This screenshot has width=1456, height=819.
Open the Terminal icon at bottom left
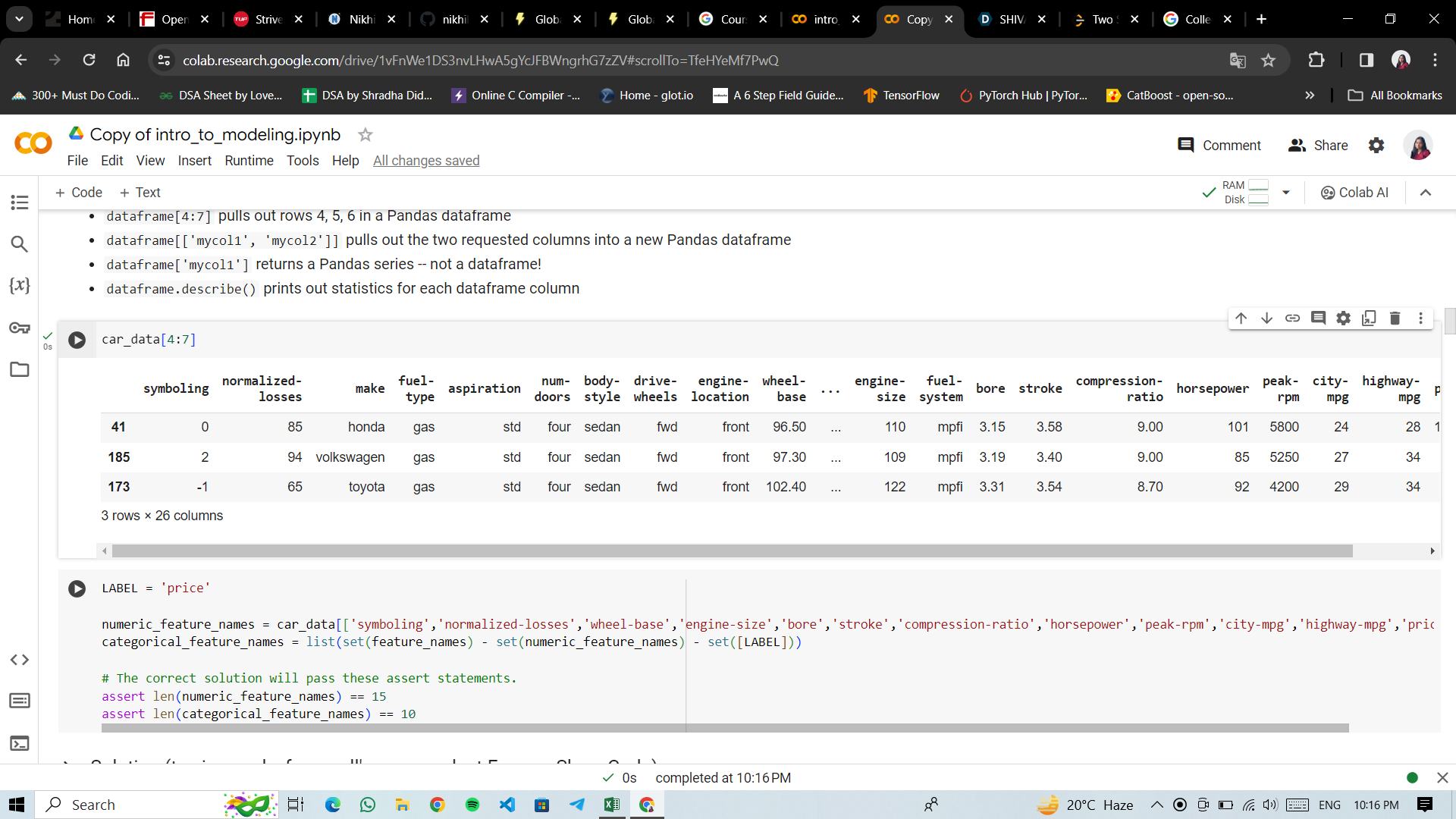tap(20, 743)
